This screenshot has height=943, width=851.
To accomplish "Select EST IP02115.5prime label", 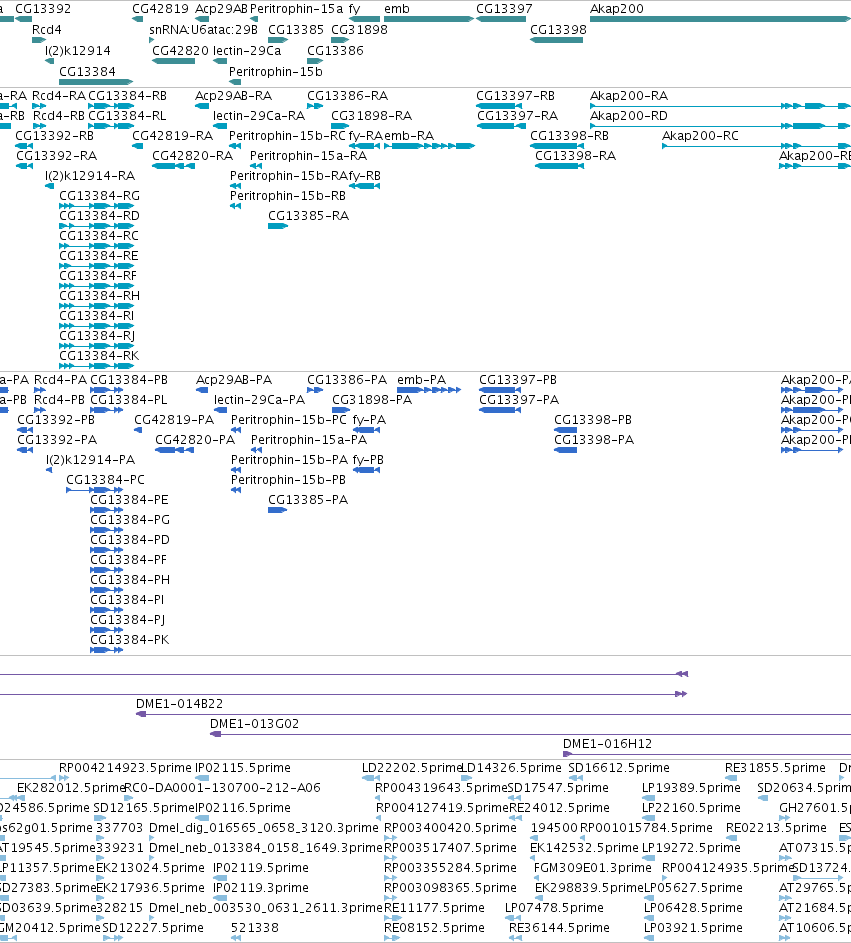I will pos(243,767).
